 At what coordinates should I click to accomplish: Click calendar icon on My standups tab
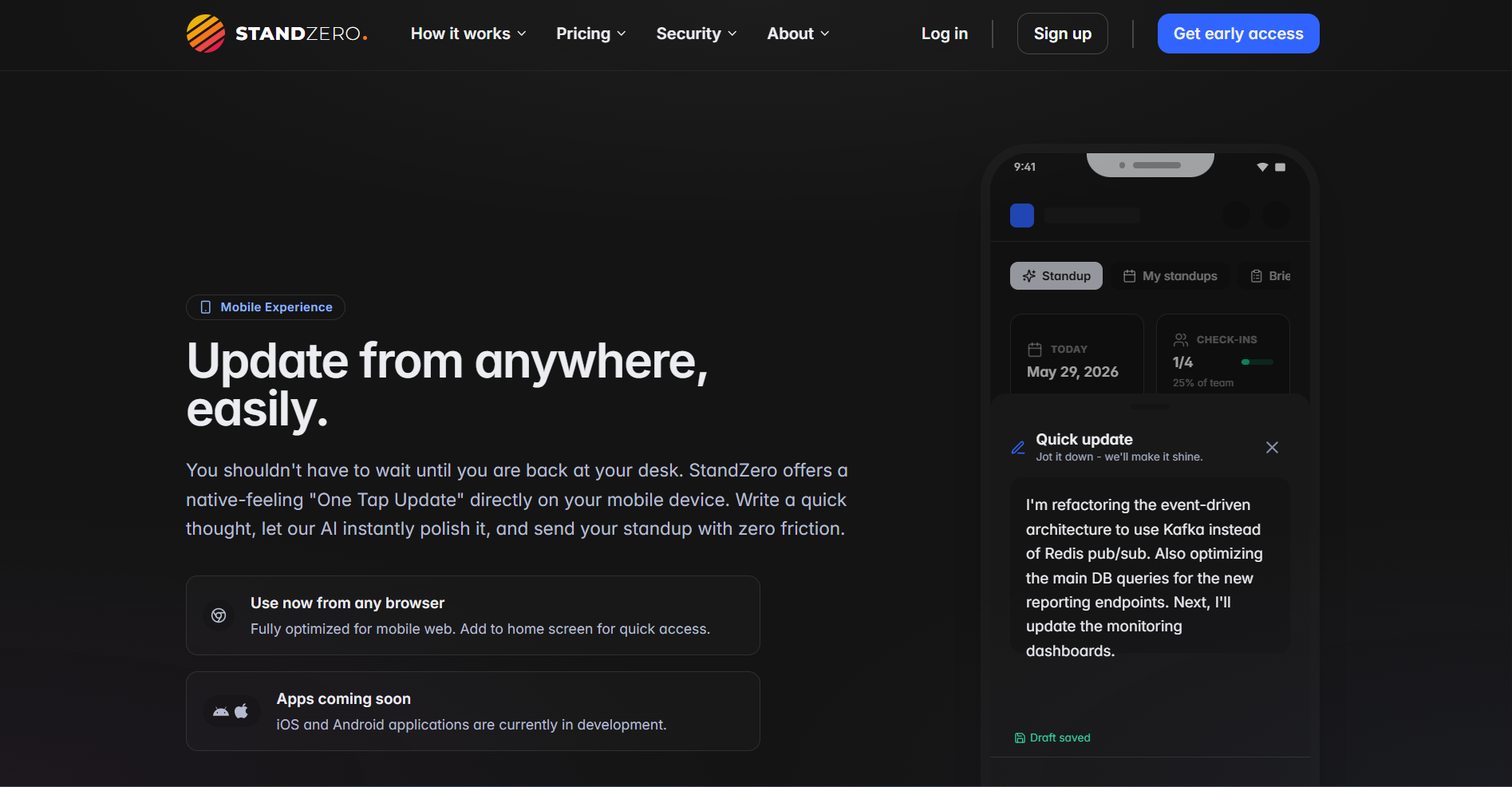(x=1129, y=275)
